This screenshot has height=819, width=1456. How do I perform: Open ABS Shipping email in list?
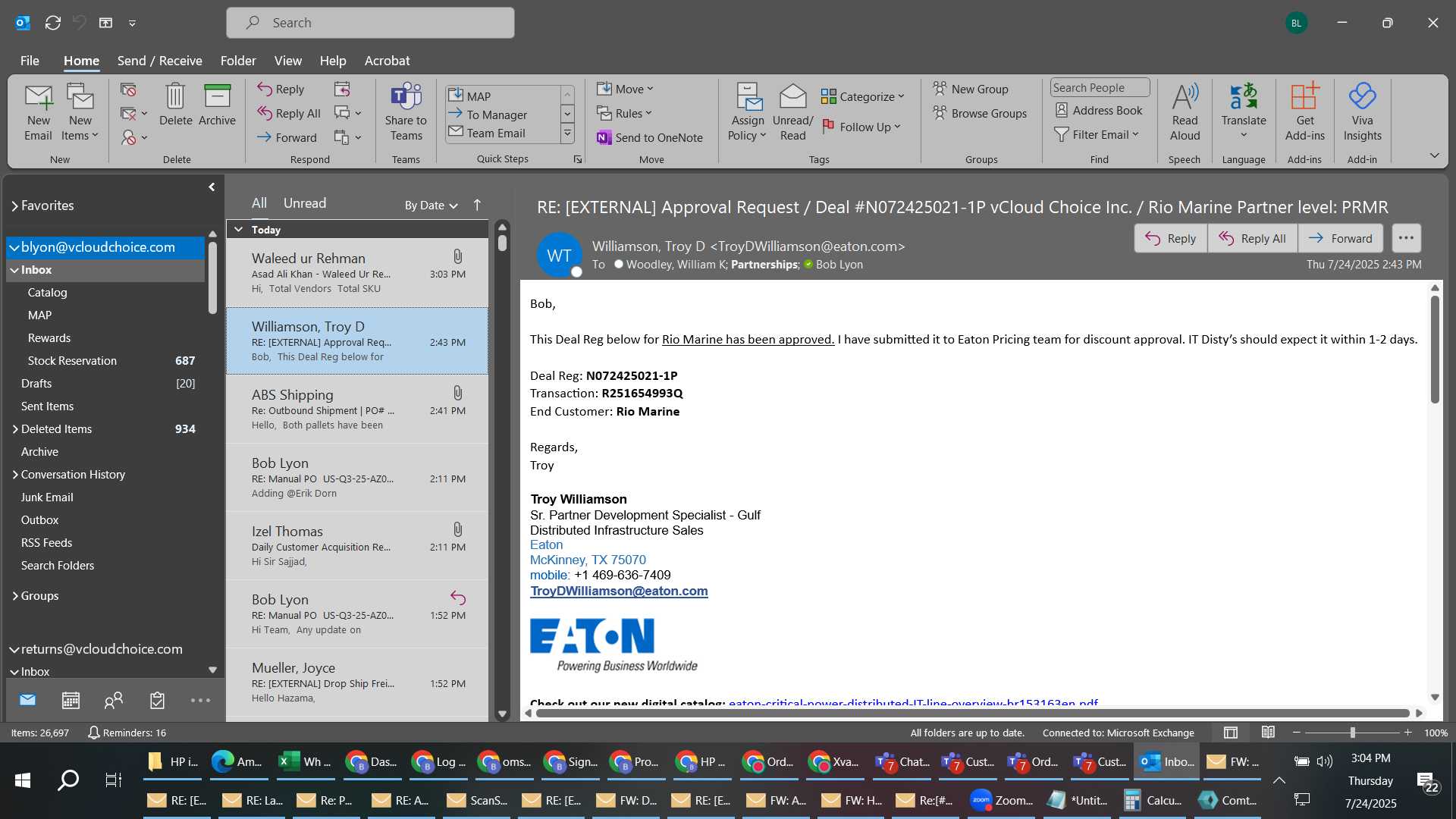pos(357,409)
